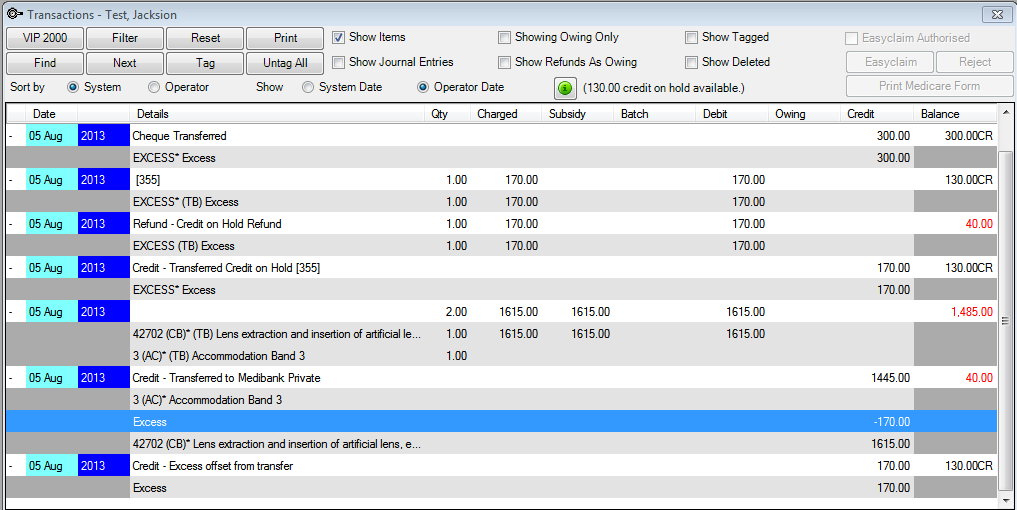Click the Untag All button
1017x510 pixels.
coord(285,63)
